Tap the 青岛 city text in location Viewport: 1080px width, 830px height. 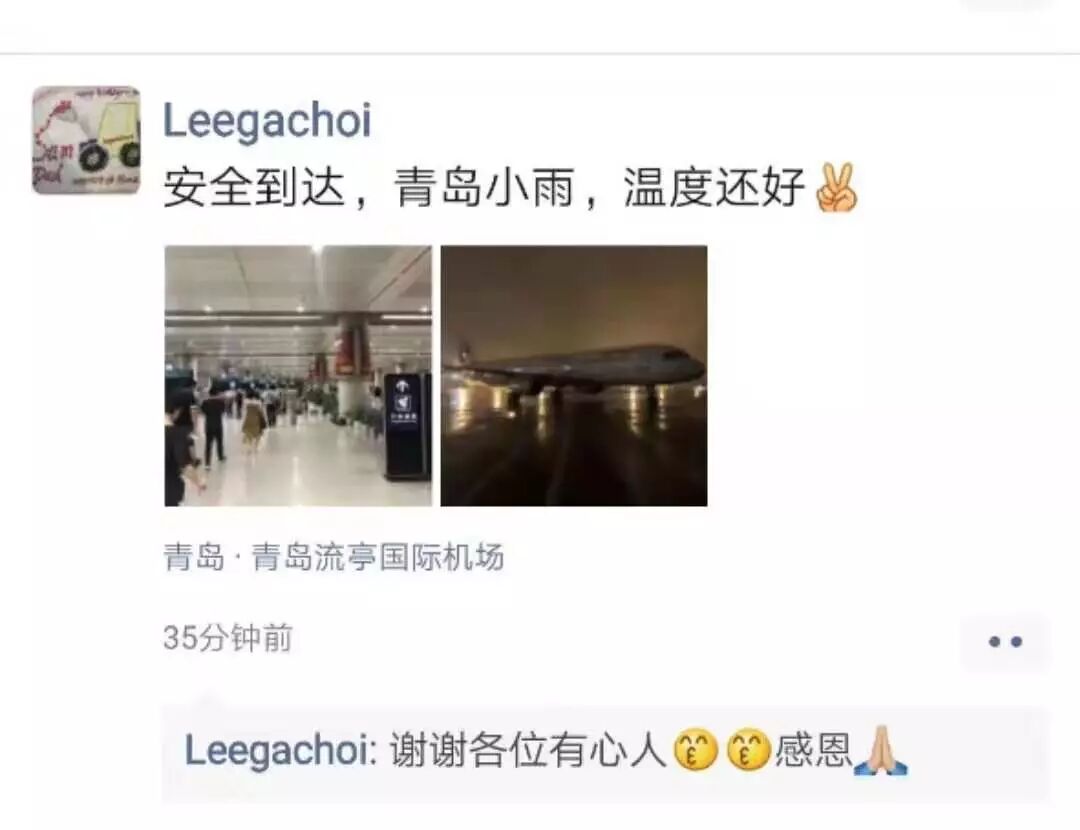194,557
